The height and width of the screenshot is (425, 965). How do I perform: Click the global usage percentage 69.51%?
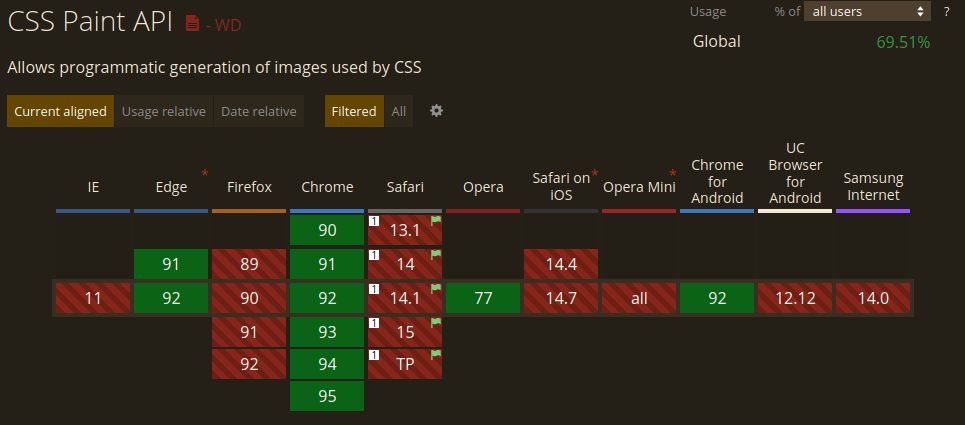[903, 42]
